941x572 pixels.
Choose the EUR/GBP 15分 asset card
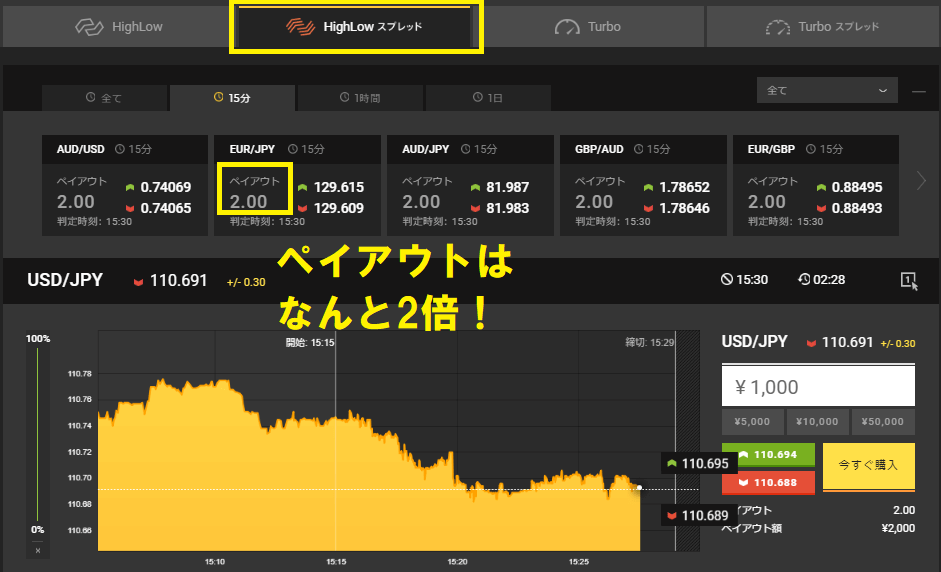[814, 186]
